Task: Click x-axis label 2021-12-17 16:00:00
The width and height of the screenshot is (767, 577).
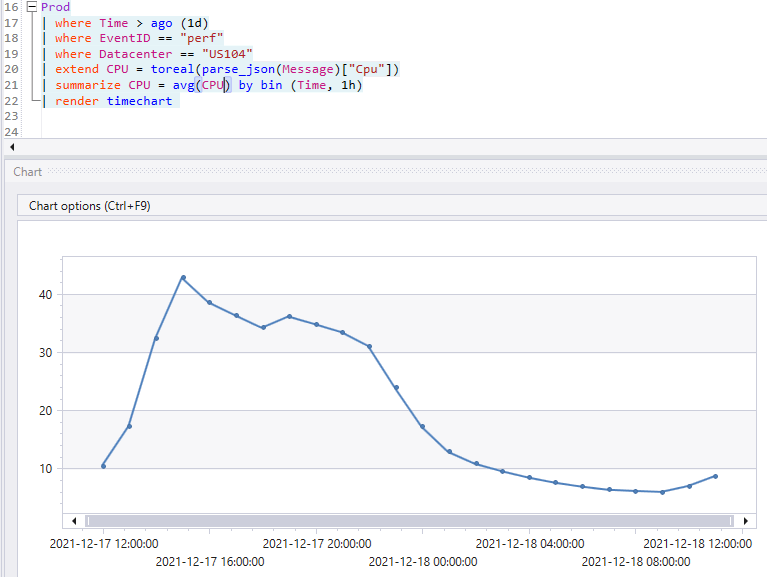Action: 210,562
